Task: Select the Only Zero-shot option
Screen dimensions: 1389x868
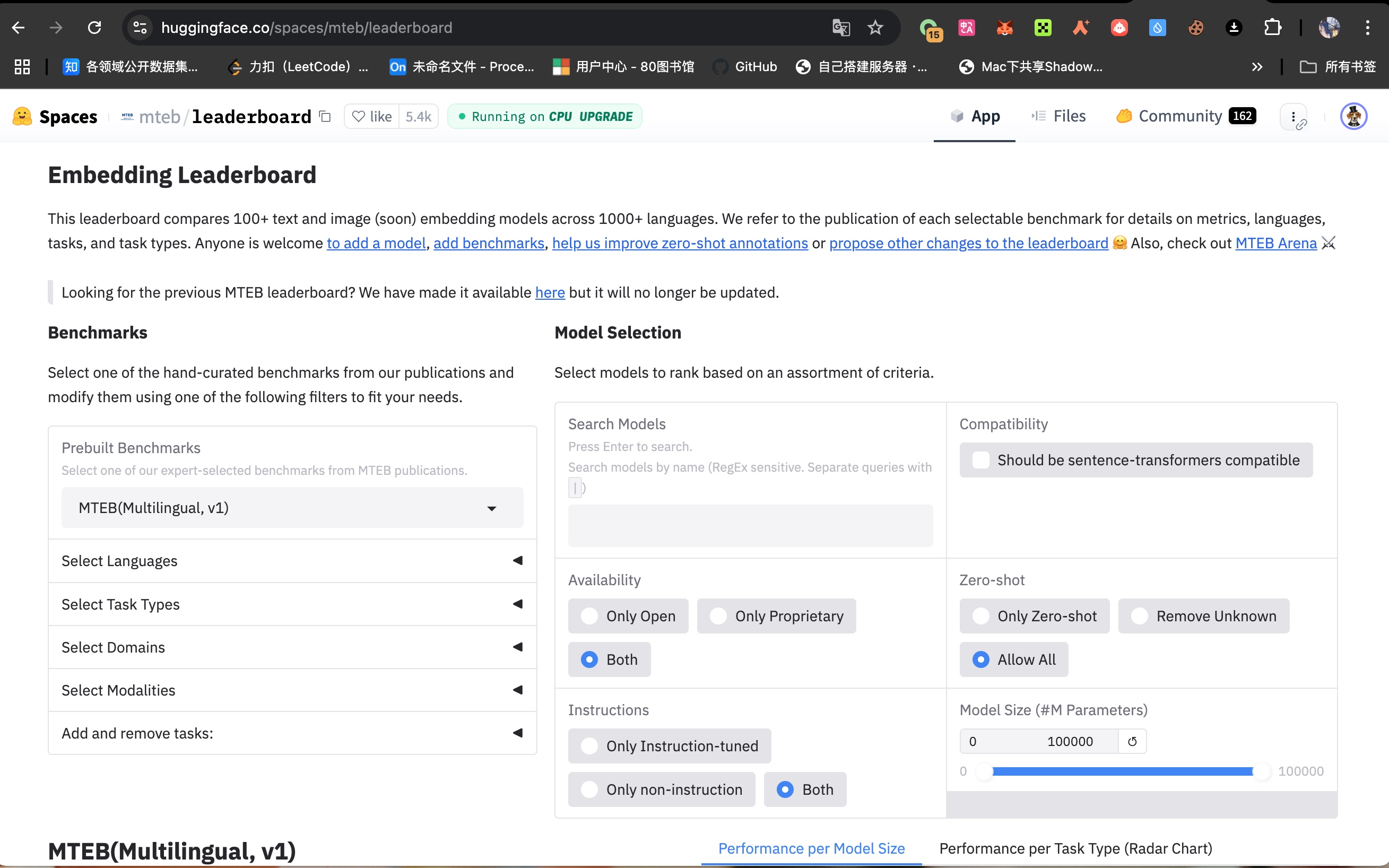Action: point(1034,616)
